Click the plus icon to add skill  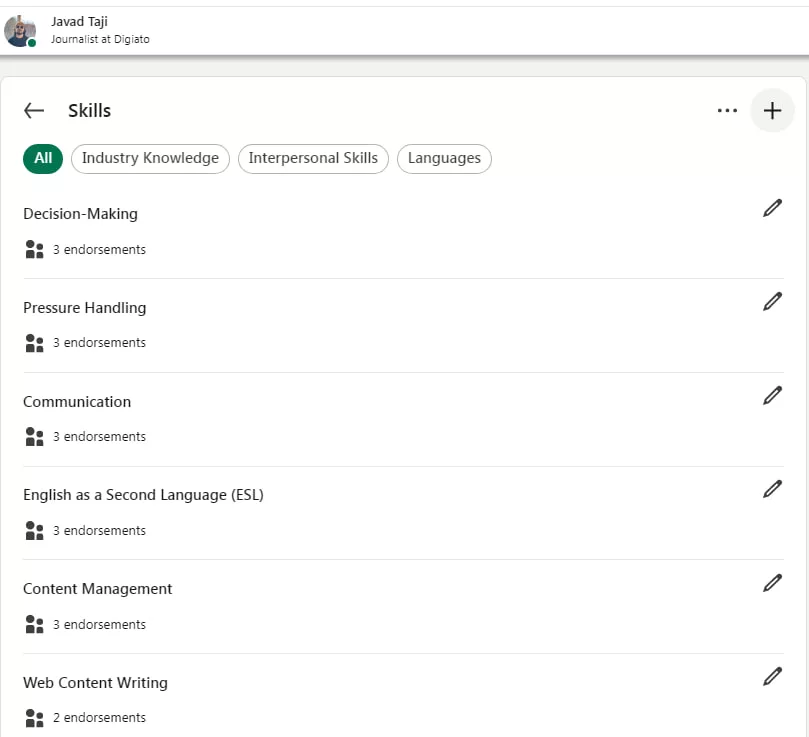click(x=772, y=111)
